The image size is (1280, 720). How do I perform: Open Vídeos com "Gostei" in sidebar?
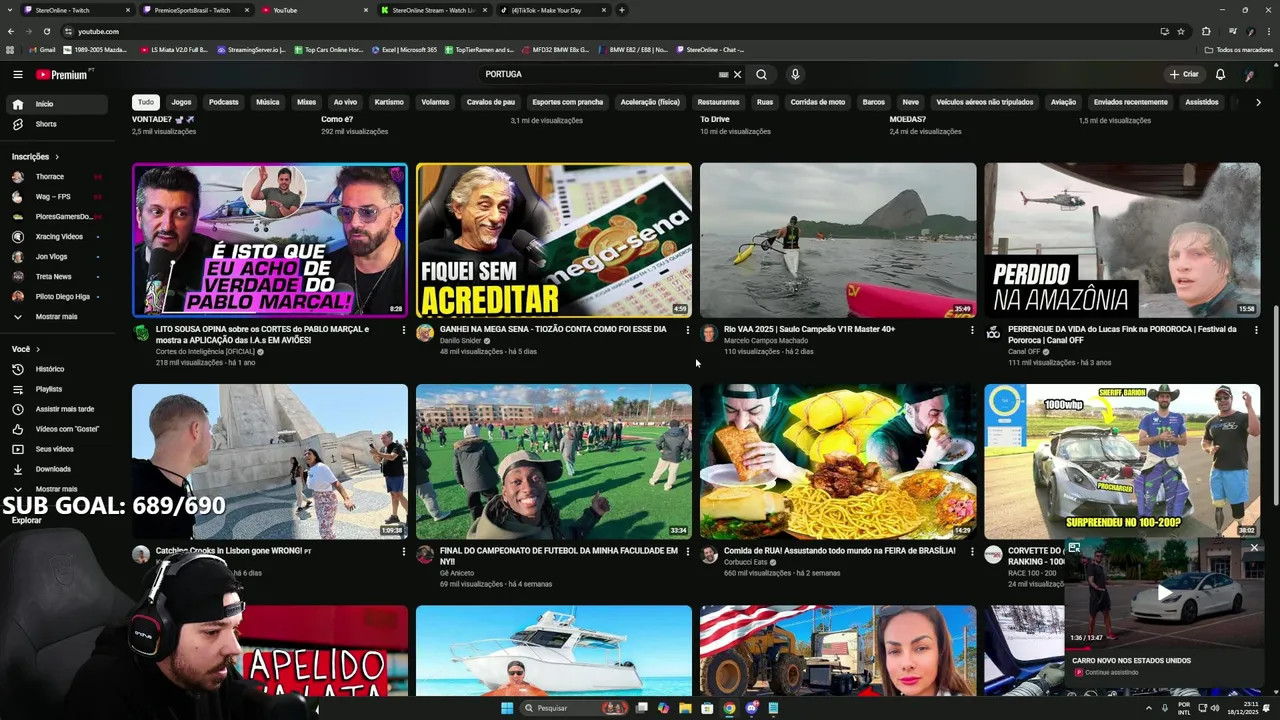(58, 429)
